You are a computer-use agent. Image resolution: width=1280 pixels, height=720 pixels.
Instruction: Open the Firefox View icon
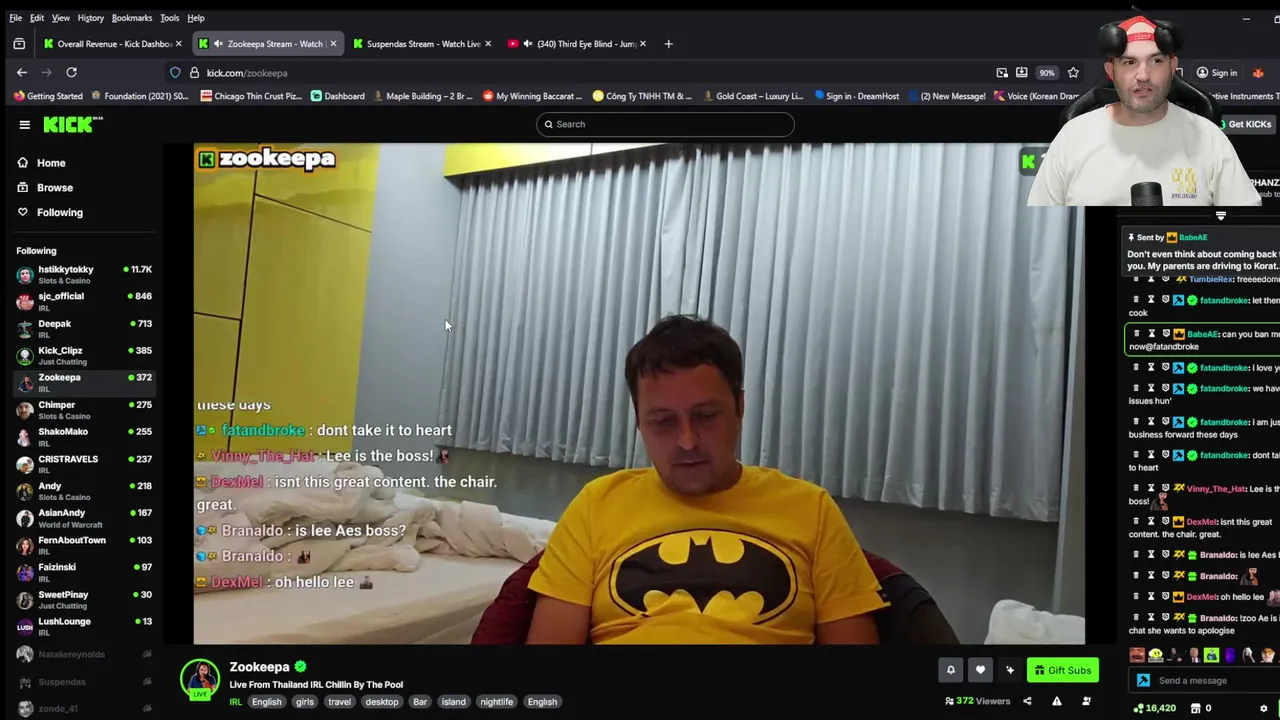tap(19, 44)
